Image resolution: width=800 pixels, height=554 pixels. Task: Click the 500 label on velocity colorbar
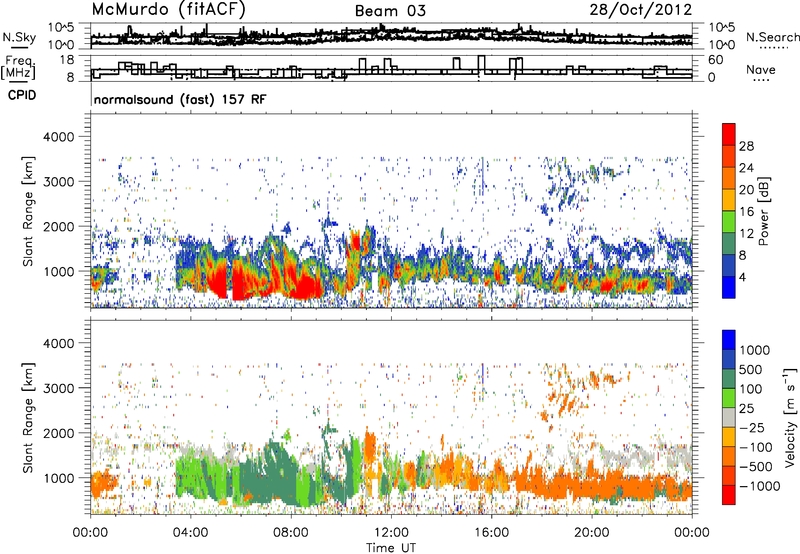click(x=751, y=369)
